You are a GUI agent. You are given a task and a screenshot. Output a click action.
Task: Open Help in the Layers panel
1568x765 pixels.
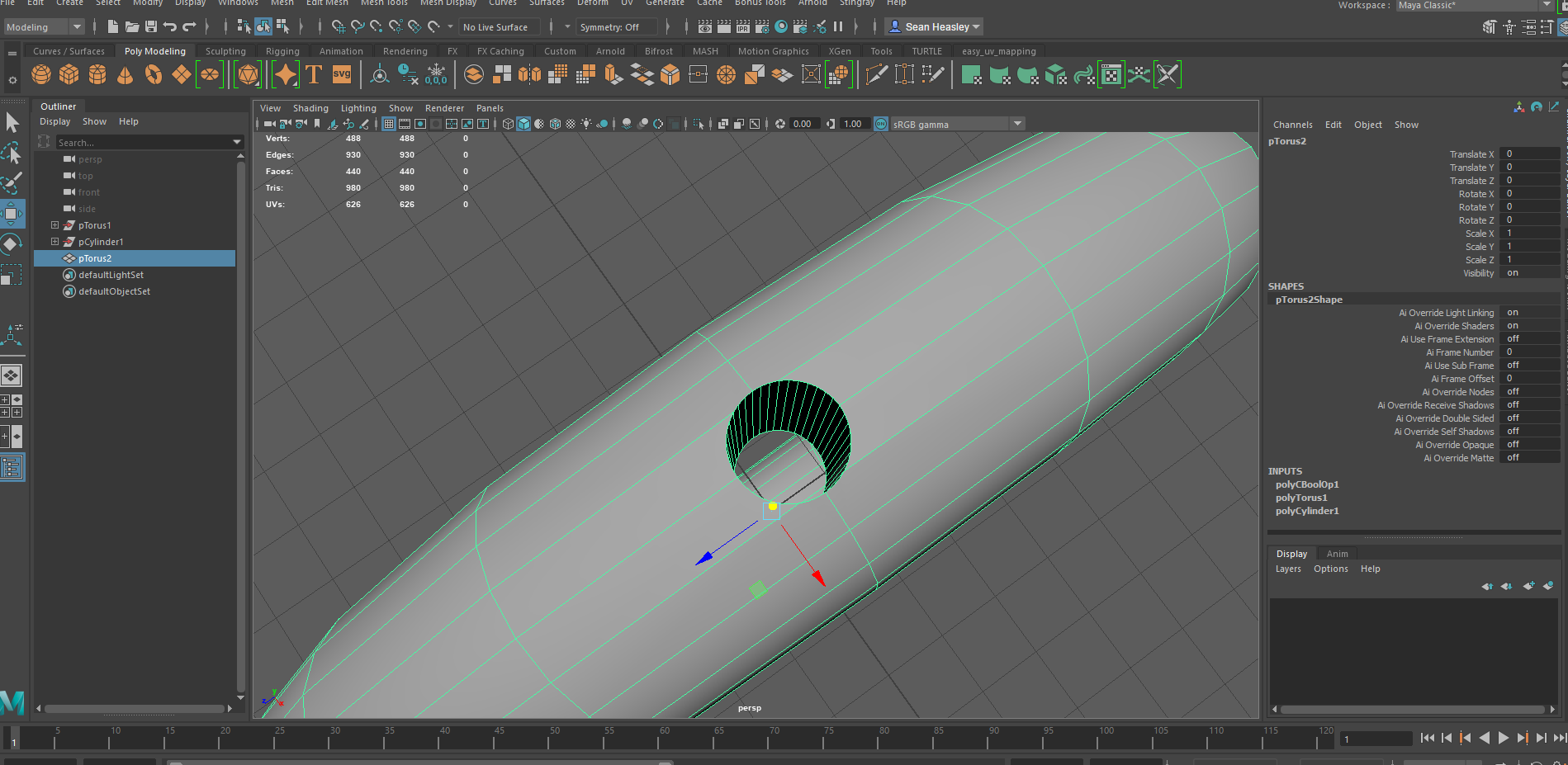click(1370, 569)
